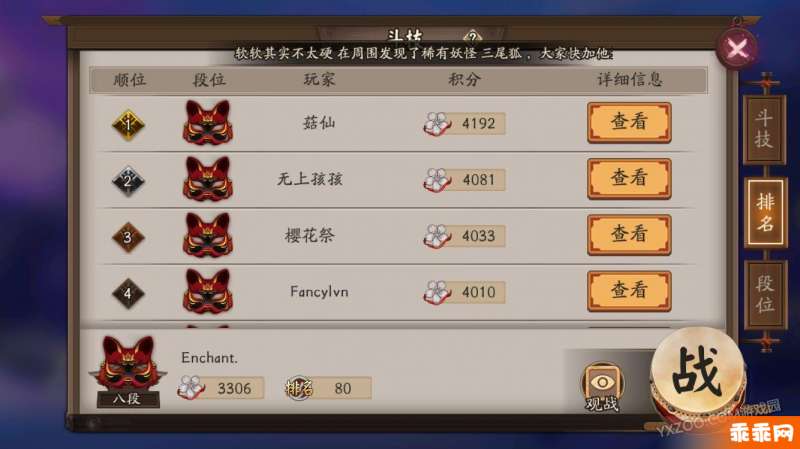View details for player Fancylvn

point(629,291)
